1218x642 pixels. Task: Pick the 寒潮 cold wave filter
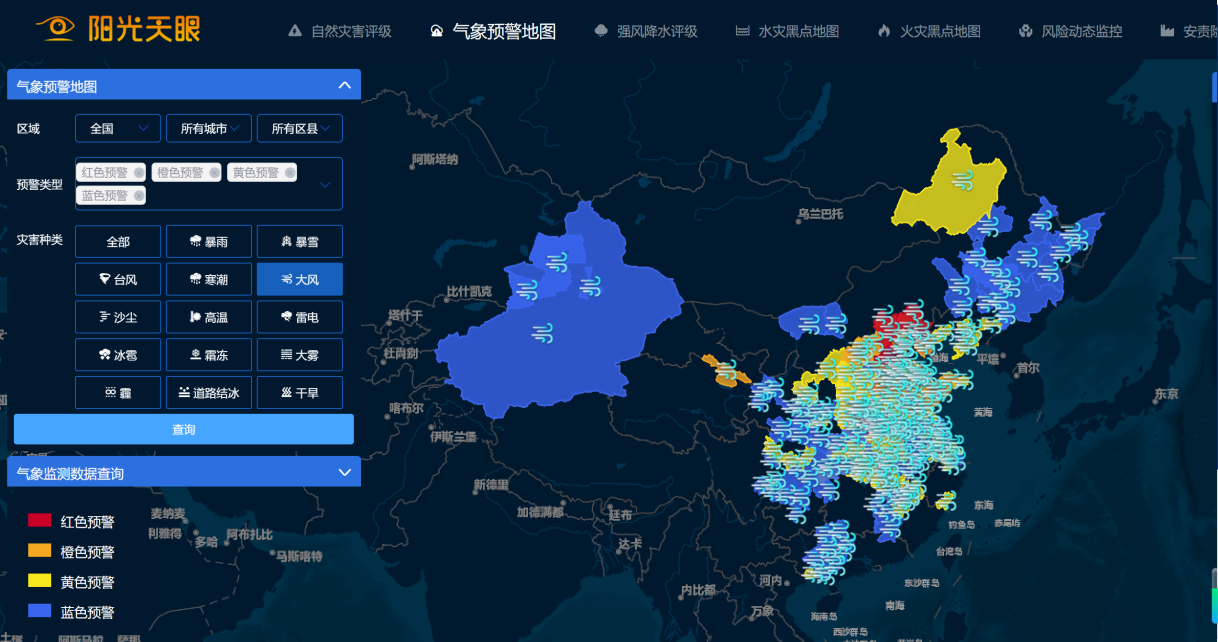coord(209,280)
